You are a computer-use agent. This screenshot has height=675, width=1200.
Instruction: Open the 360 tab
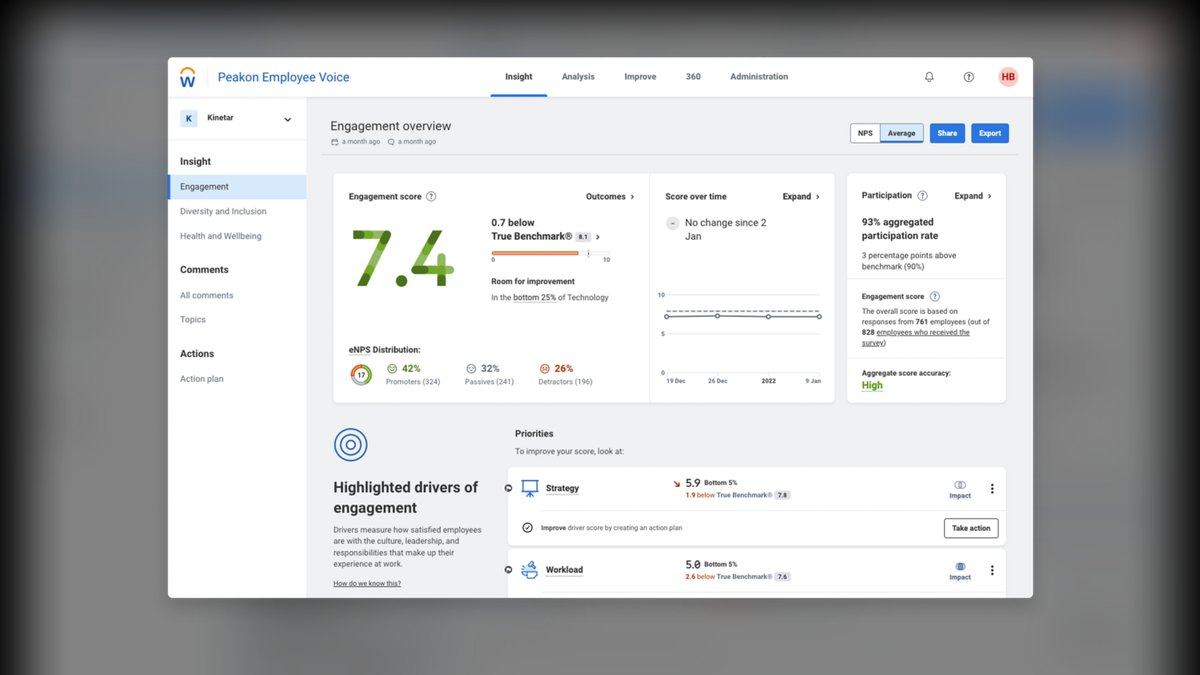pyautogui.click(x=693, y=77)
